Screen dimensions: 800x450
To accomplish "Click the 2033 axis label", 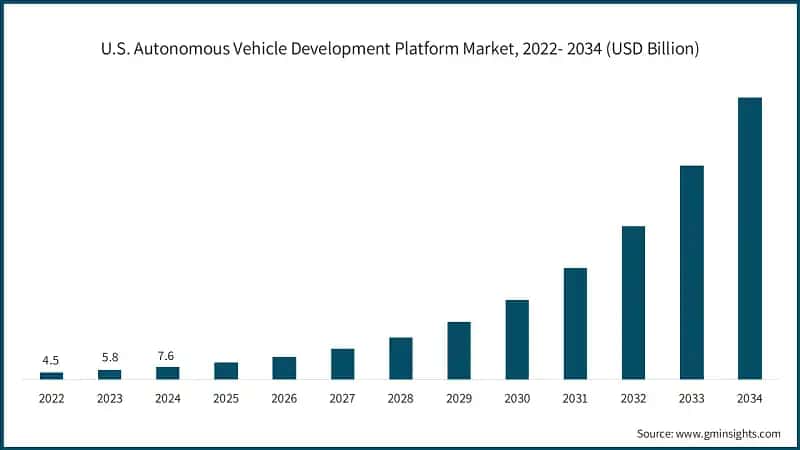I will [x=692, y=398].
